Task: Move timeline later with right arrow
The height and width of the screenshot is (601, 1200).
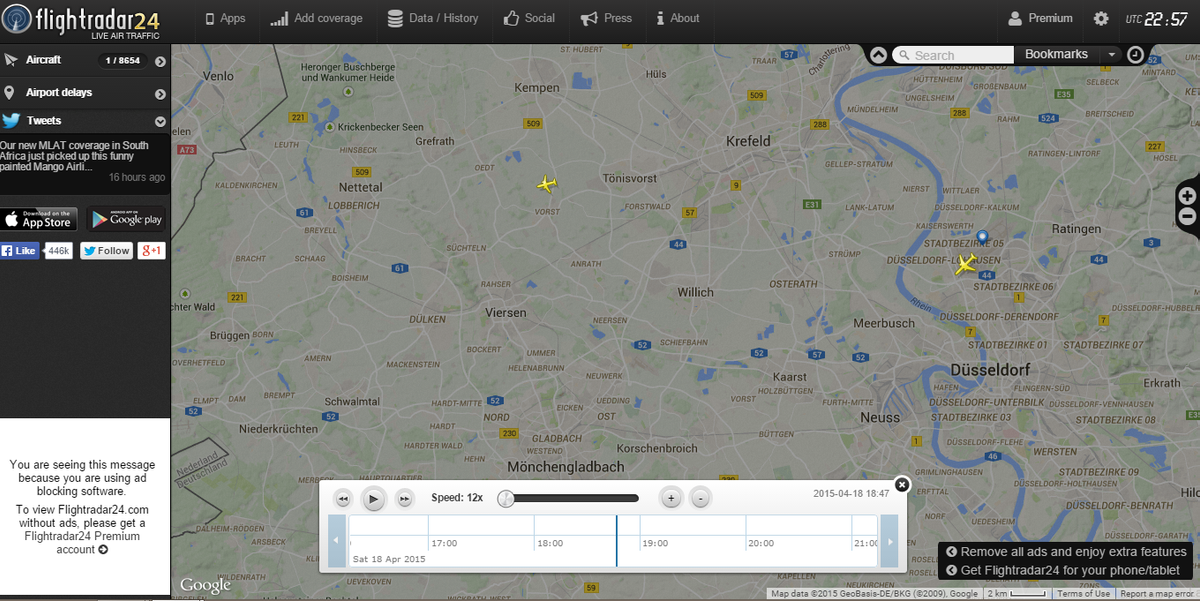Action: click(x=889, y=541)
